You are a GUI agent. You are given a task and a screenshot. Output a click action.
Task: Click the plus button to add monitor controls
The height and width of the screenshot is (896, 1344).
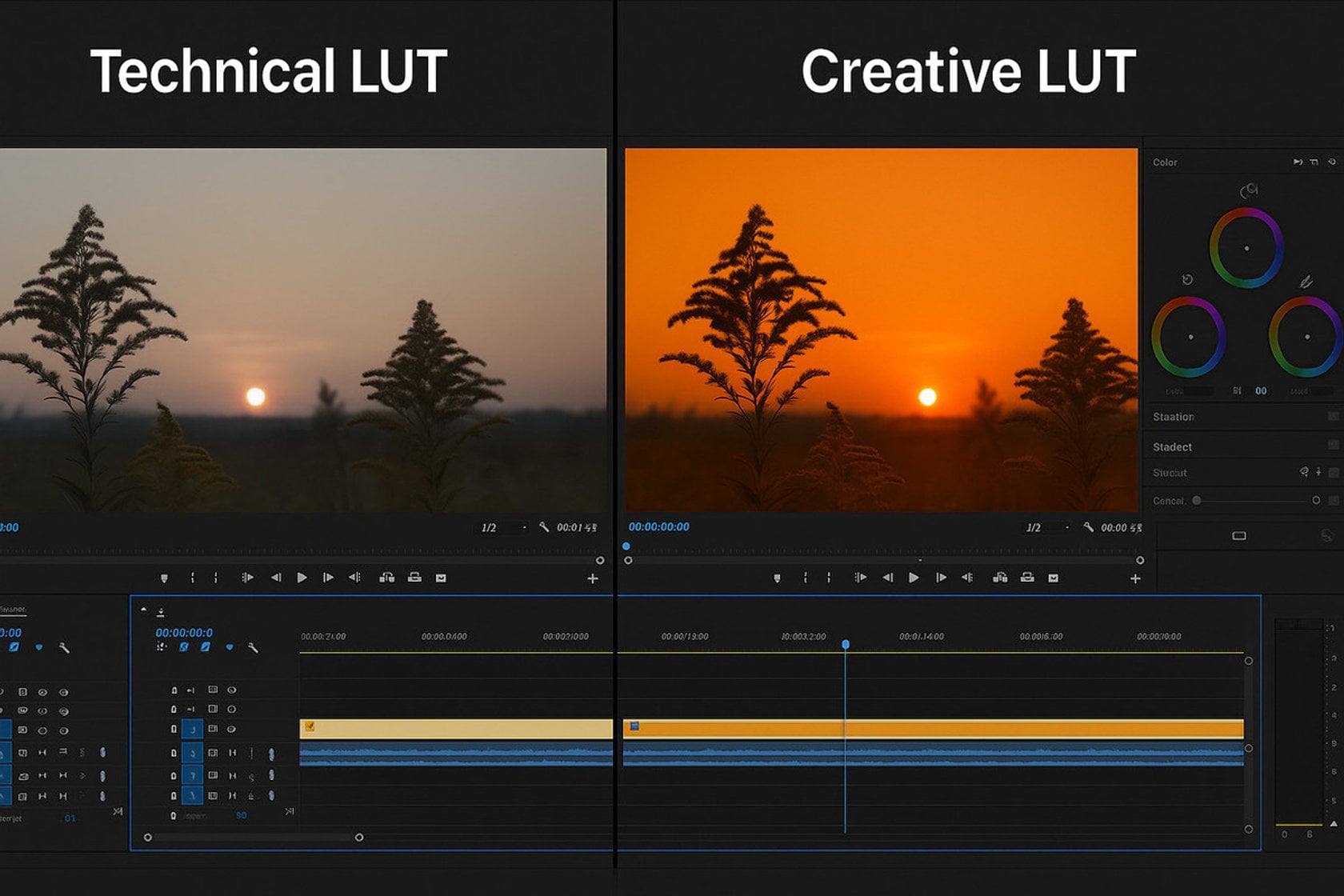1134,577
